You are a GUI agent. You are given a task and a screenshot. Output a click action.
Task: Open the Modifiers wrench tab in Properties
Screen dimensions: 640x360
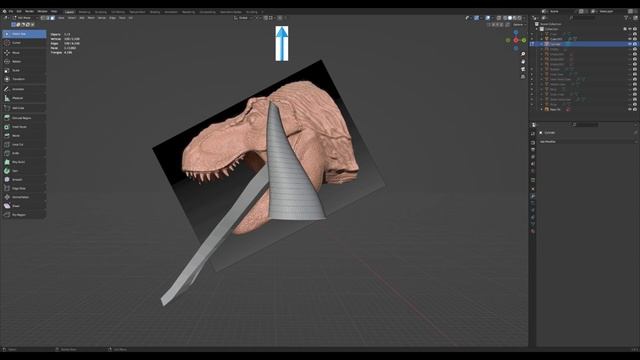tap(533, 196)
